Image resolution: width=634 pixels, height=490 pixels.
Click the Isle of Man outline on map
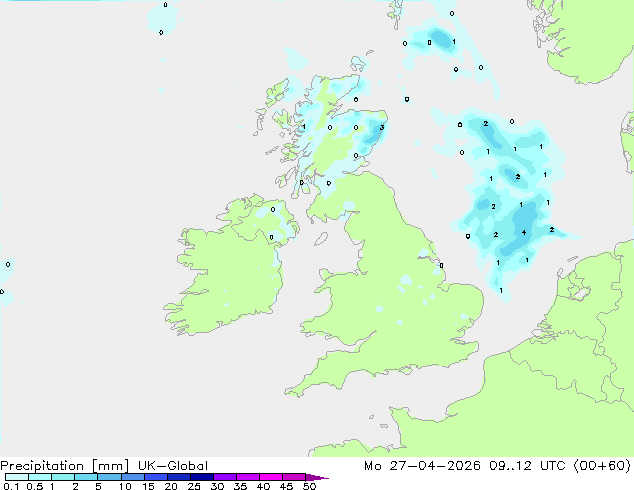pyautogui.click(x=321, y=239)
